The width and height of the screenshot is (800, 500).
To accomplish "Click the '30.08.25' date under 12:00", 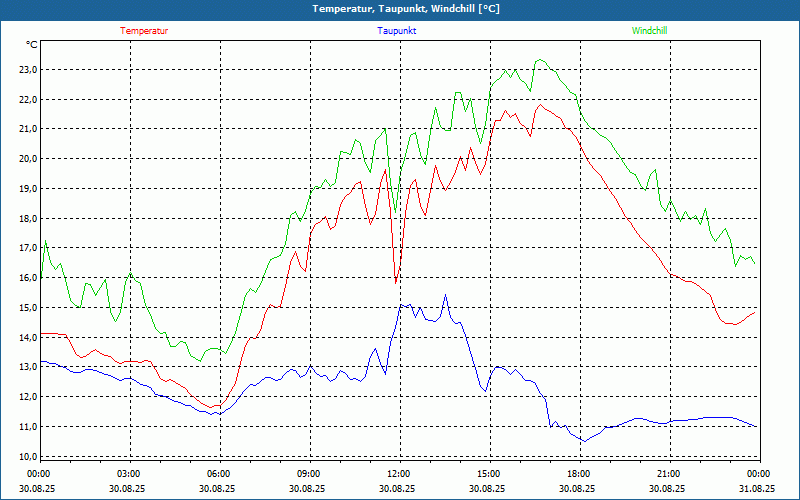I will 397,488.
